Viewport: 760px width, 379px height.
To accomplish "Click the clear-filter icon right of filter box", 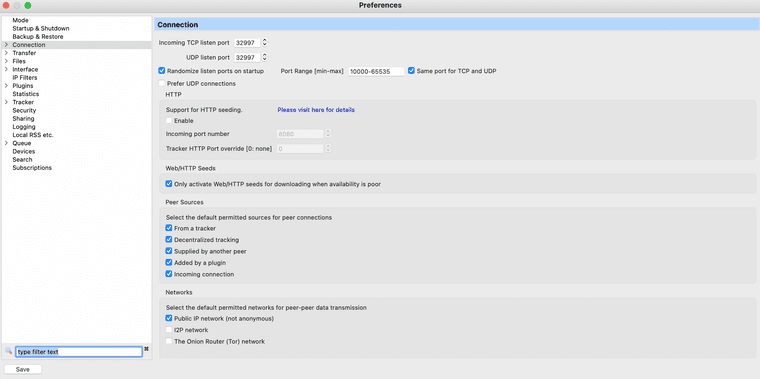I will [x=146, y=349].
